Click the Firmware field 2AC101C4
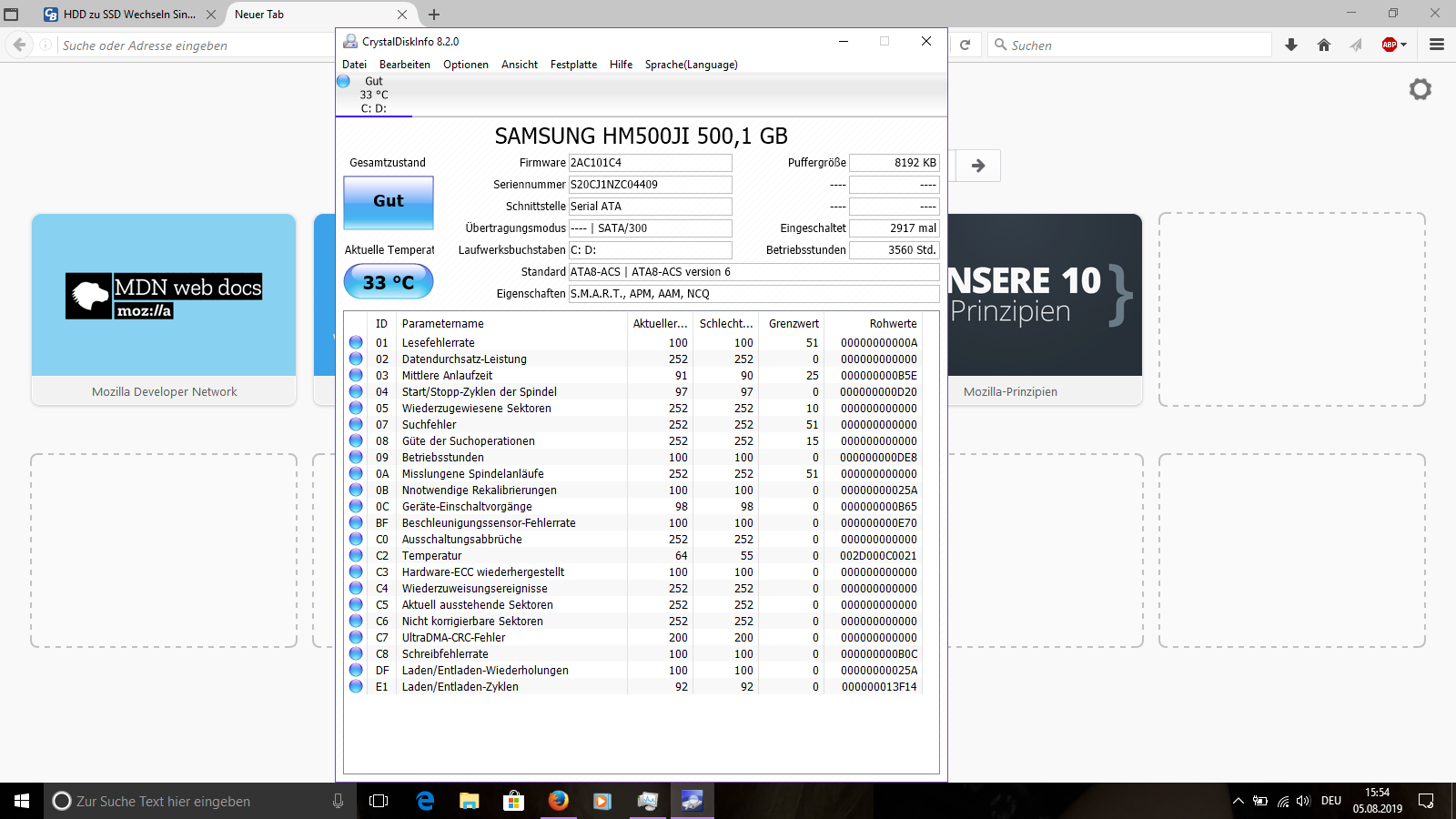 pyautogui.click(x=651, y=163)
